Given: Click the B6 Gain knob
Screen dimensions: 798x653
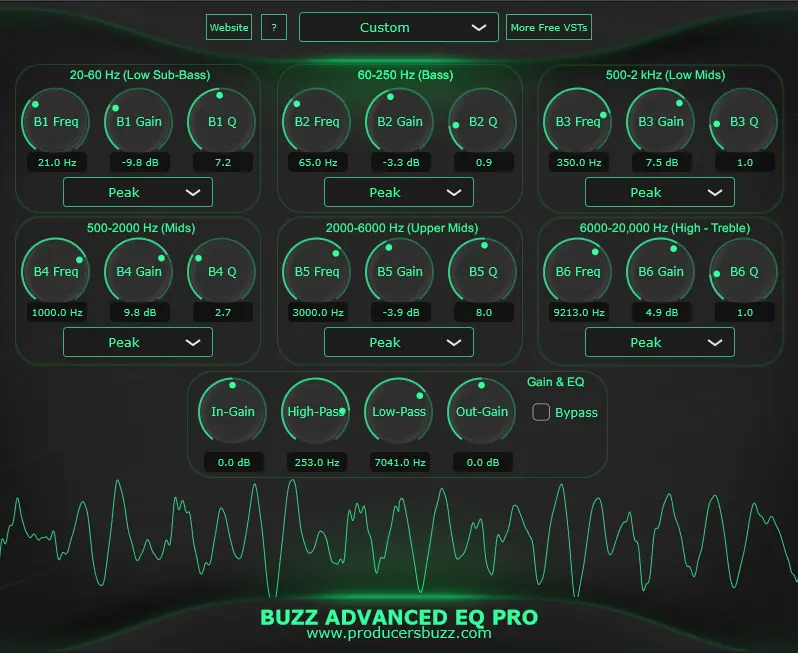Looking at the screenshot, I should pyautogui.click(x=661, y=271).
